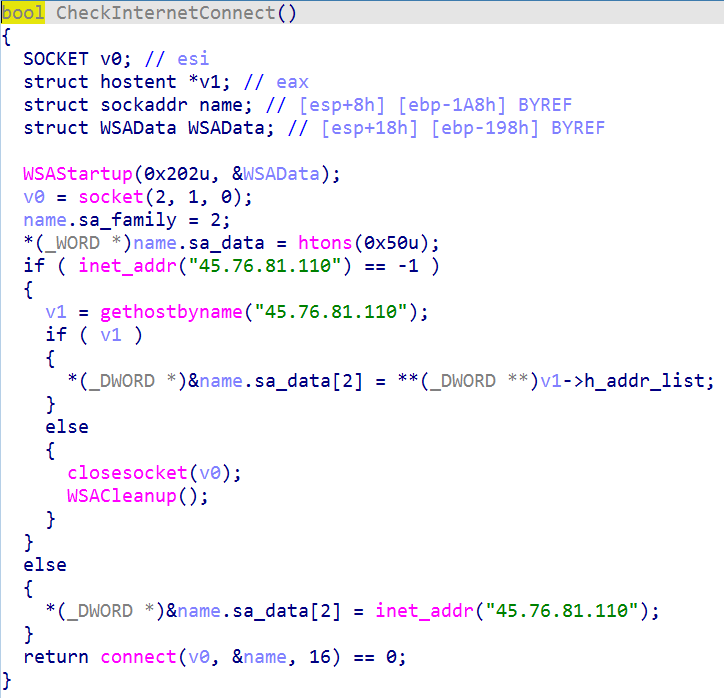The width and height of the screenshot is (724, 698).
Task: Select the 'name.sa_family = 2;' line
Action: [127, 220]
